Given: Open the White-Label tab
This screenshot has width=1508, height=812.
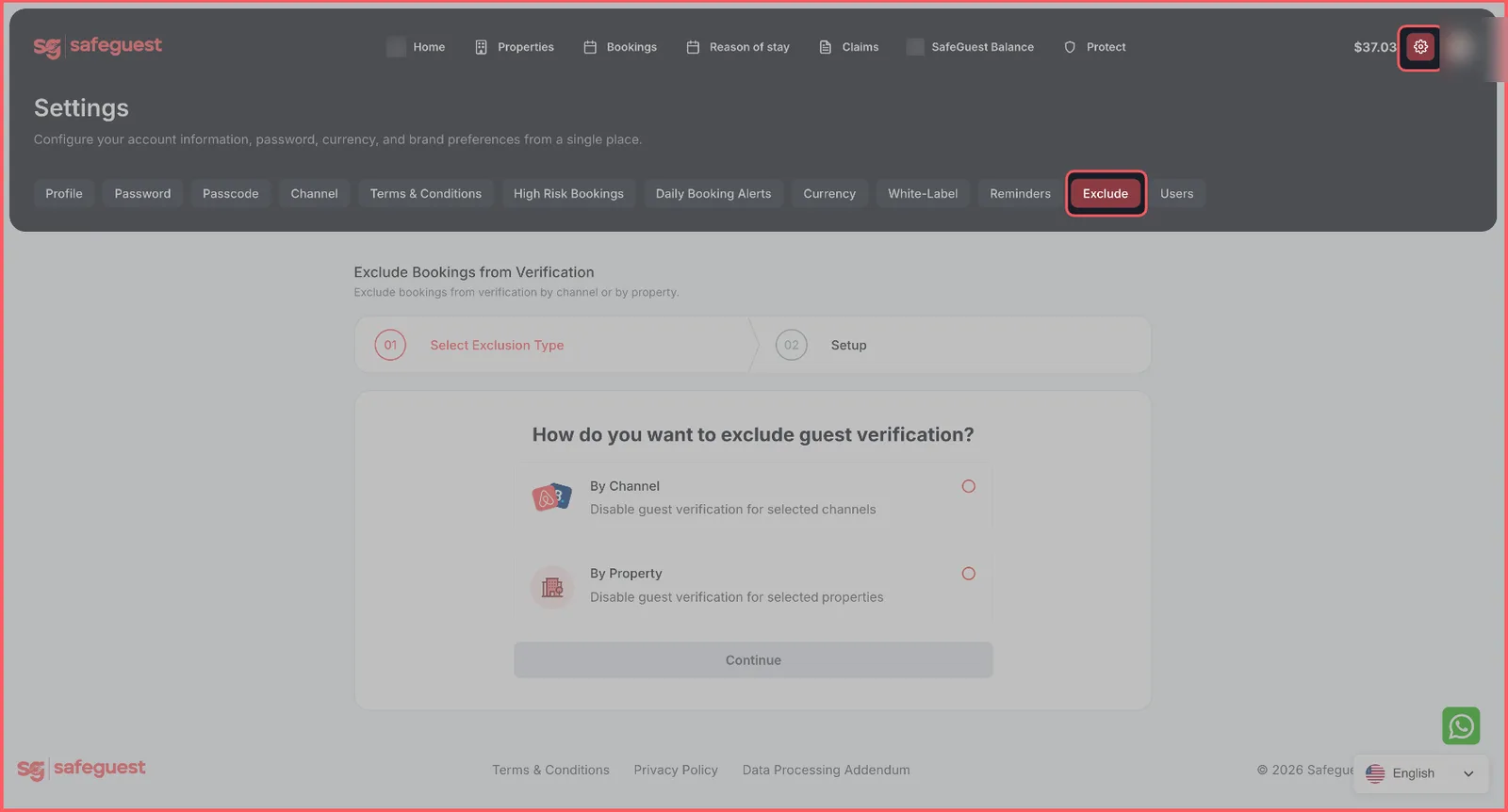Looking at the screenshot, I should tap(923, 193).
